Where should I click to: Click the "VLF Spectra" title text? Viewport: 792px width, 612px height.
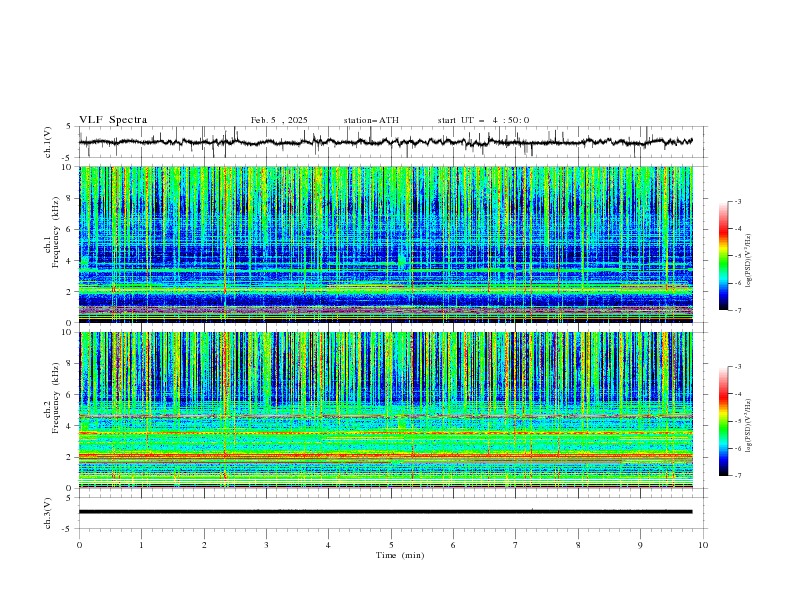113,120
